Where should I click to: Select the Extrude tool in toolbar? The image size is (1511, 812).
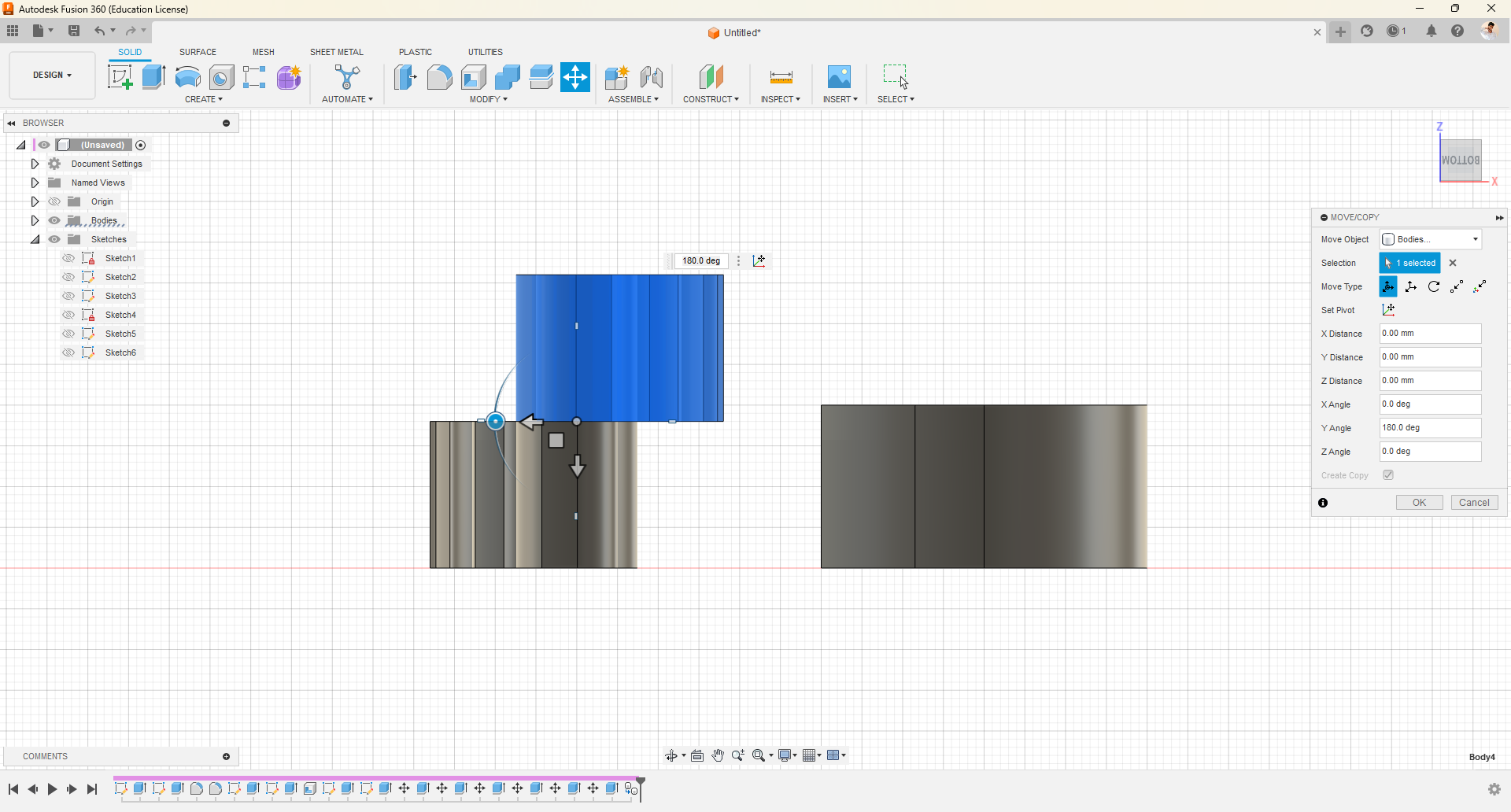(153, 77)
